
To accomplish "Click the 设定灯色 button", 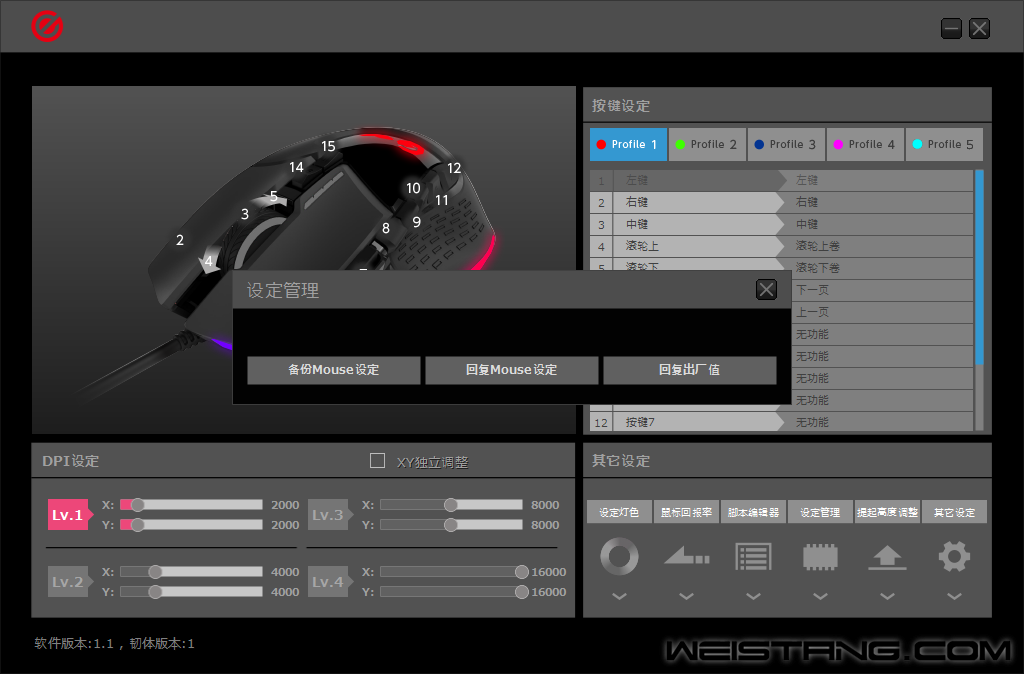I will click(619, 512).
